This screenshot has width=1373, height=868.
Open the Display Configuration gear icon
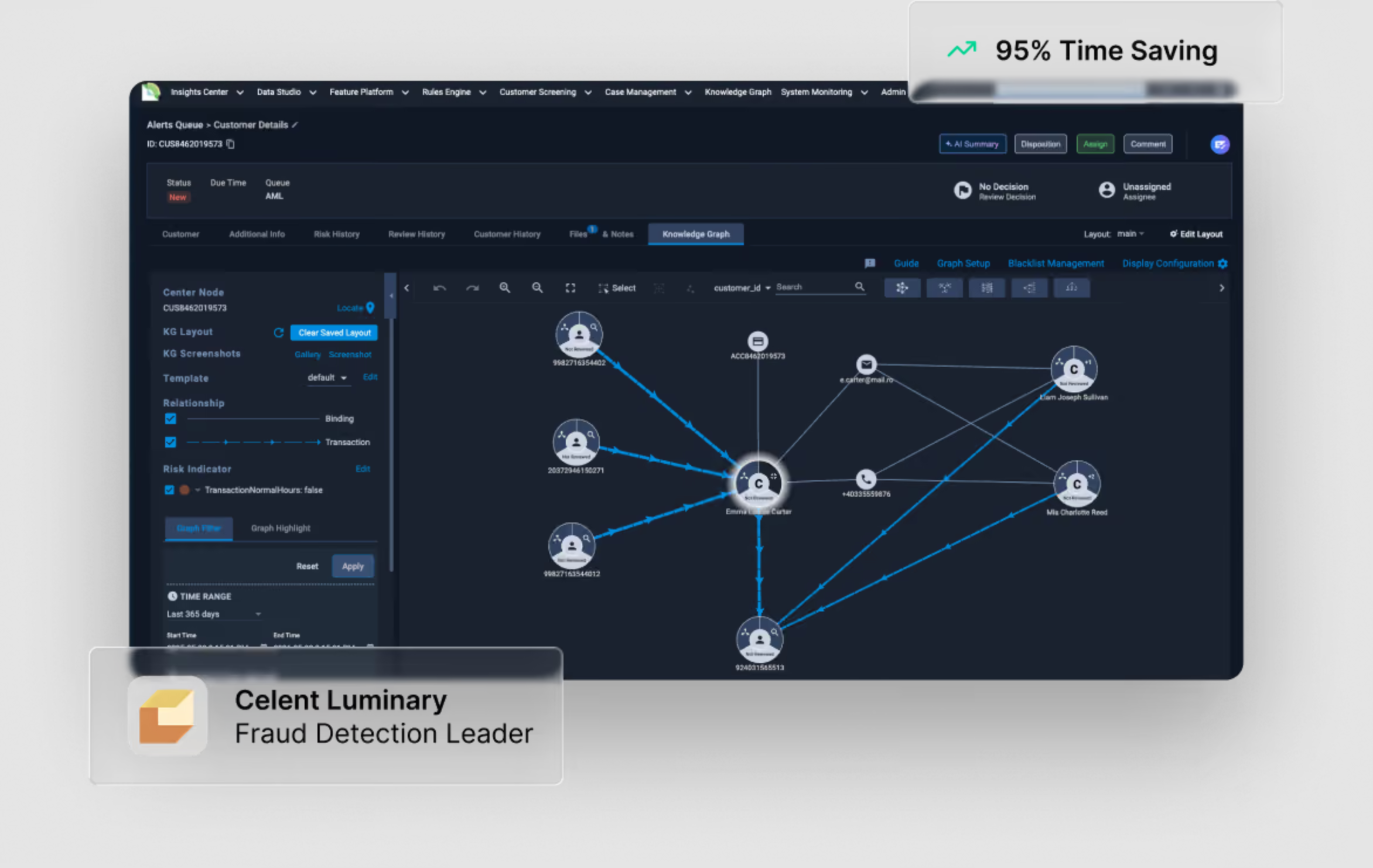[1223, 263]
